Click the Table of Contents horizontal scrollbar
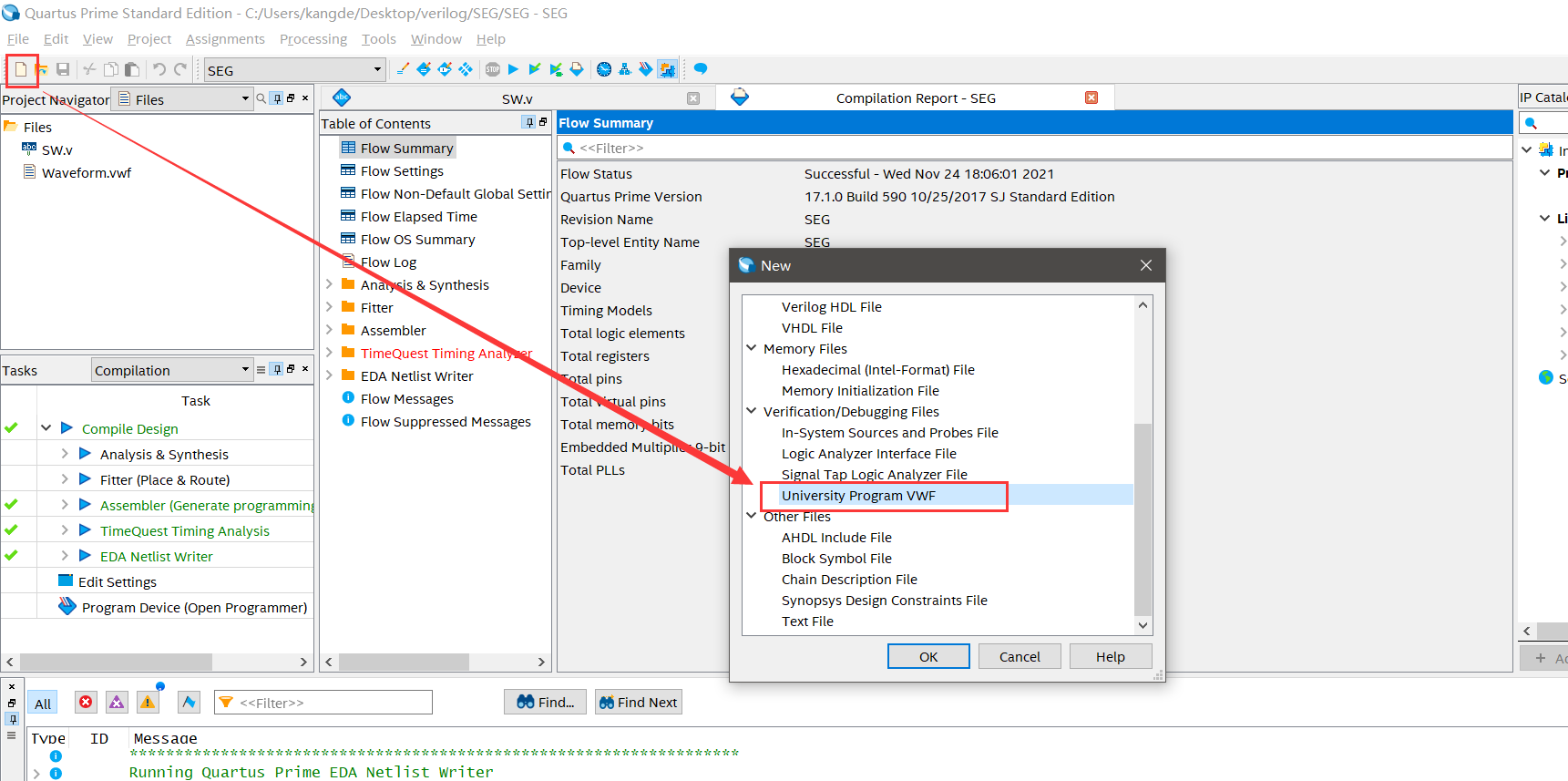The height and width of the screenshot is (781, 1568). [x=403, y=662]
